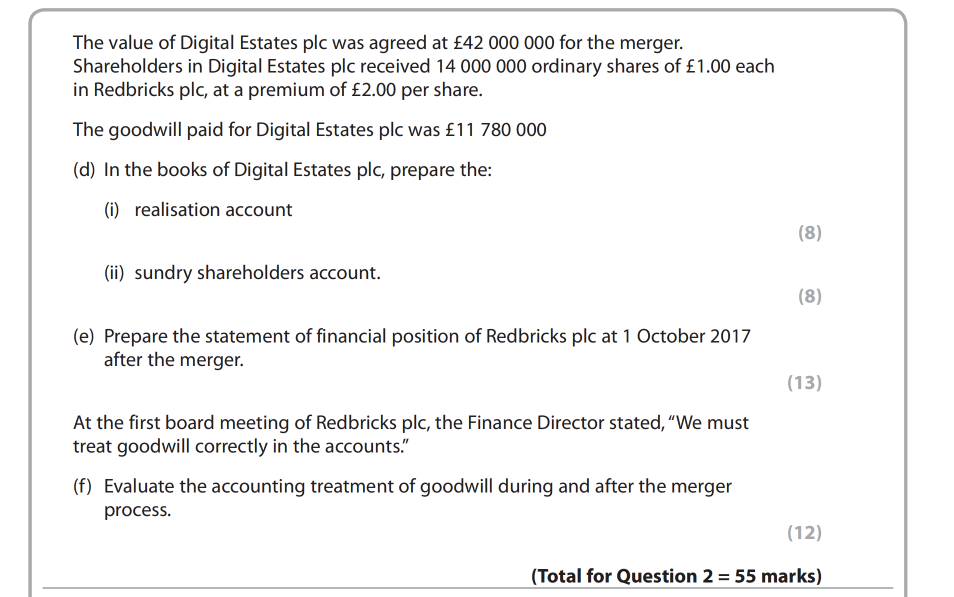Image resolution: width=954 pixels, height=597 pixels.
Task: Click the word "Evaluate" in part (f)
Action: pyautogui.click(x=140, y=487)
